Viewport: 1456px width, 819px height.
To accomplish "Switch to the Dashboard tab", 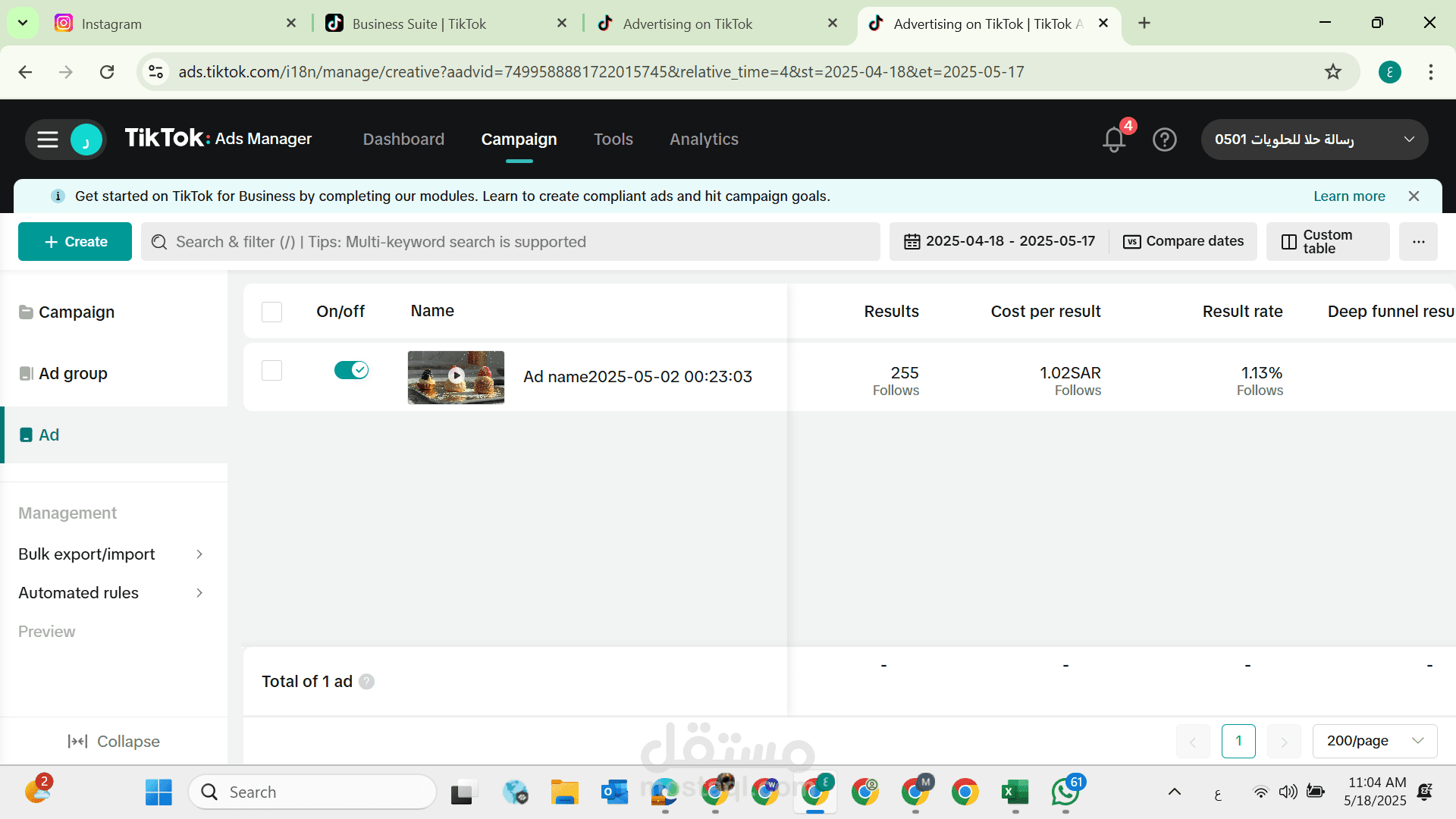I will point(403,140).
